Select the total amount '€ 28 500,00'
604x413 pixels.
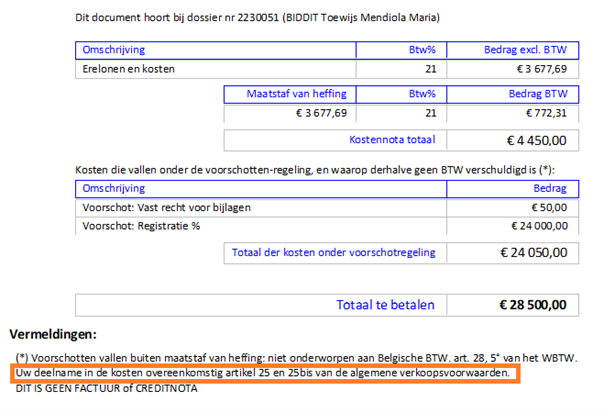tap(533, 305)
